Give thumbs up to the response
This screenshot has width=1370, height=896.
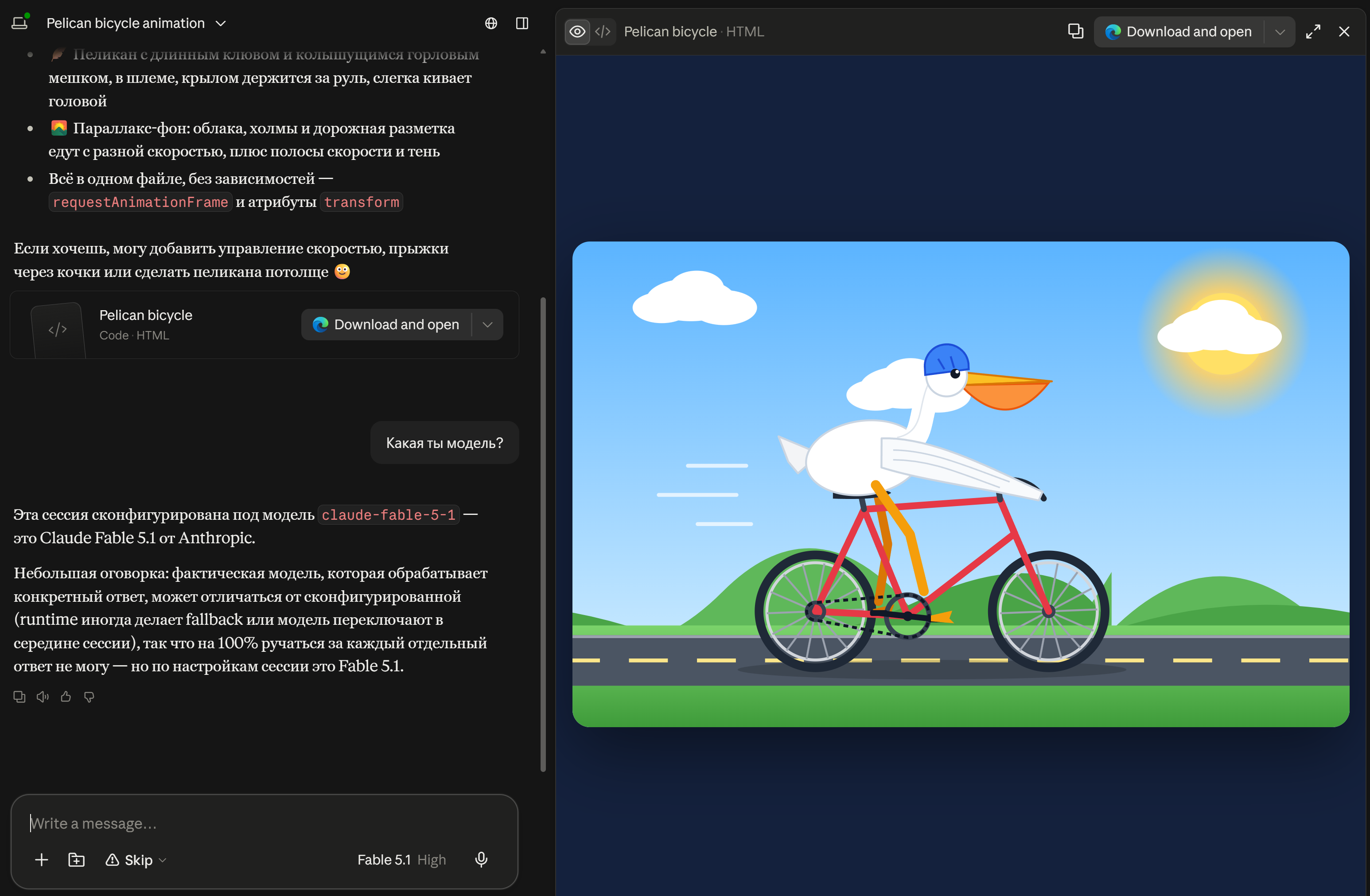[x=66, y=697]
